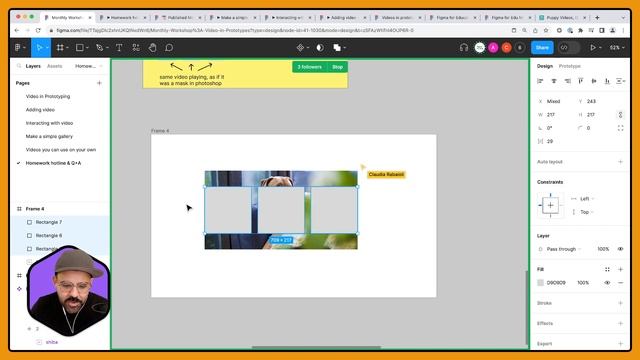The height and width of the screenshot is (360, 640).
Task: Start audio conversation with headphones icon
Action: [x=464, y=48]
